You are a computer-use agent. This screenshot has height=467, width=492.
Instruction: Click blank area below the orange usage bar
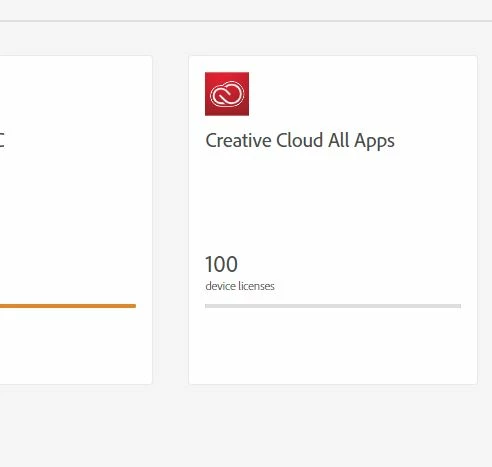click(76, 345)
